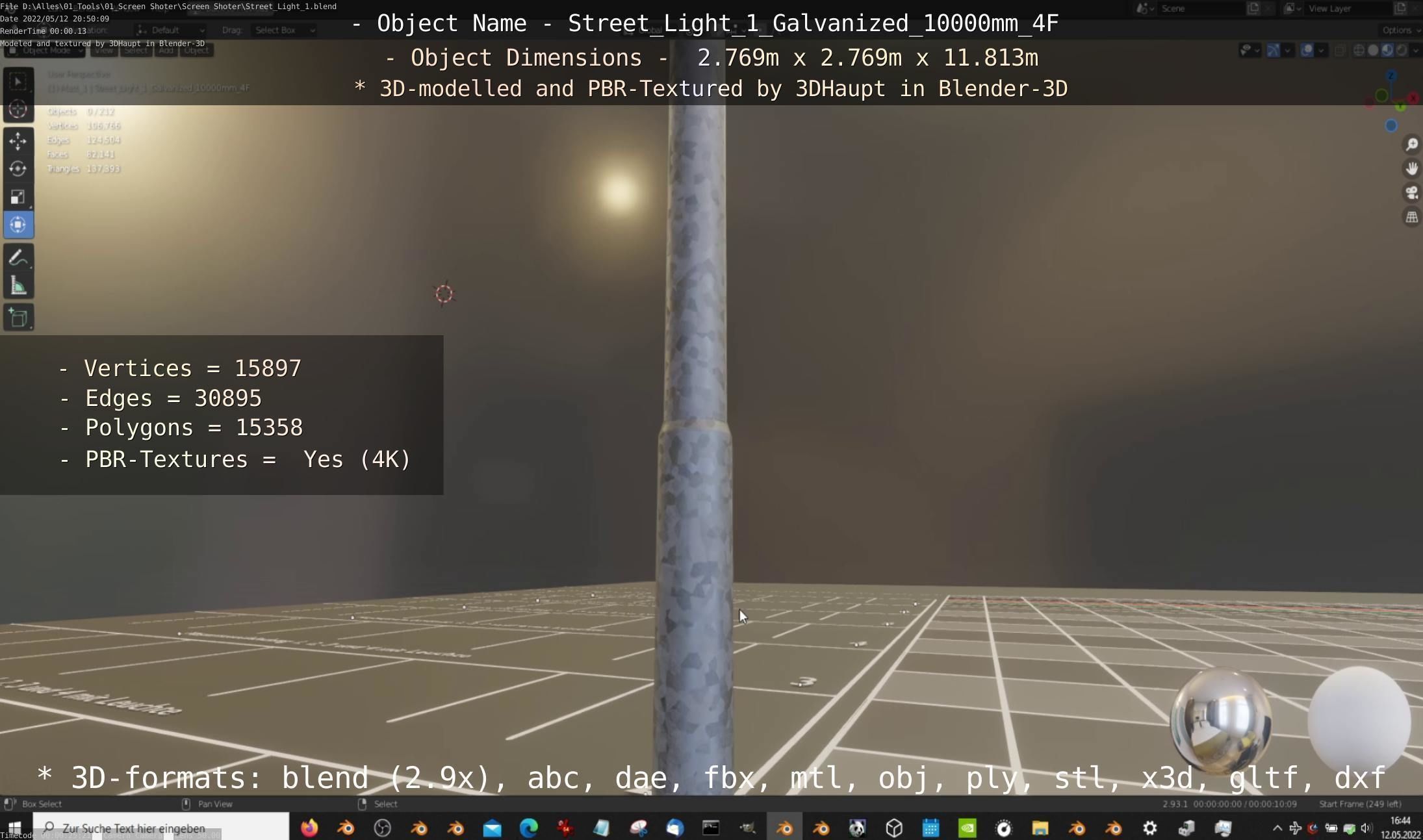Open the Default orientation dropdown
1423x840 pixels.
171,30
